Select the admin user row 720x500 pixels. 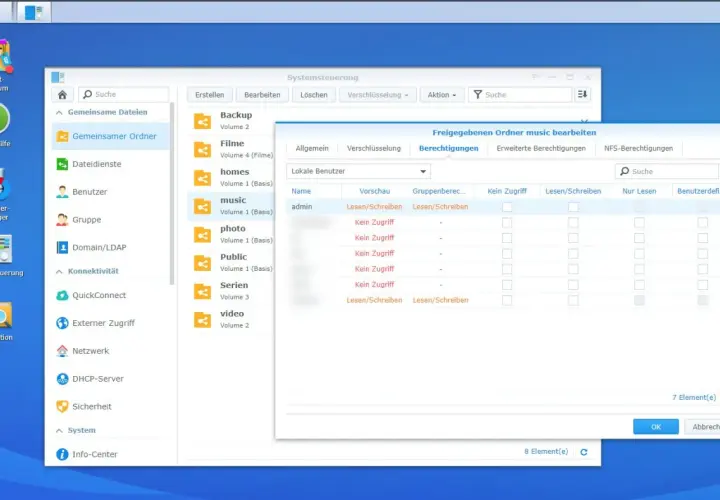(x=504, y=207)
